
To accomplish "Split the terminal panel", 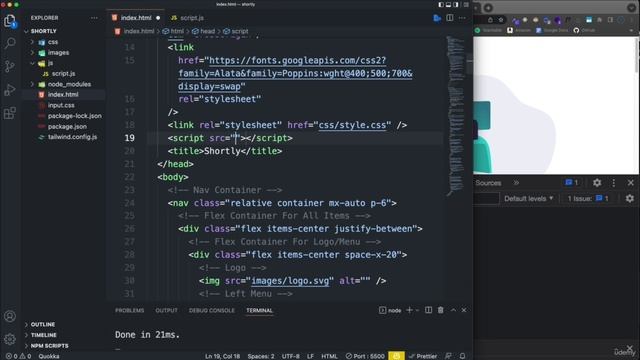I will tap(428, 310).
